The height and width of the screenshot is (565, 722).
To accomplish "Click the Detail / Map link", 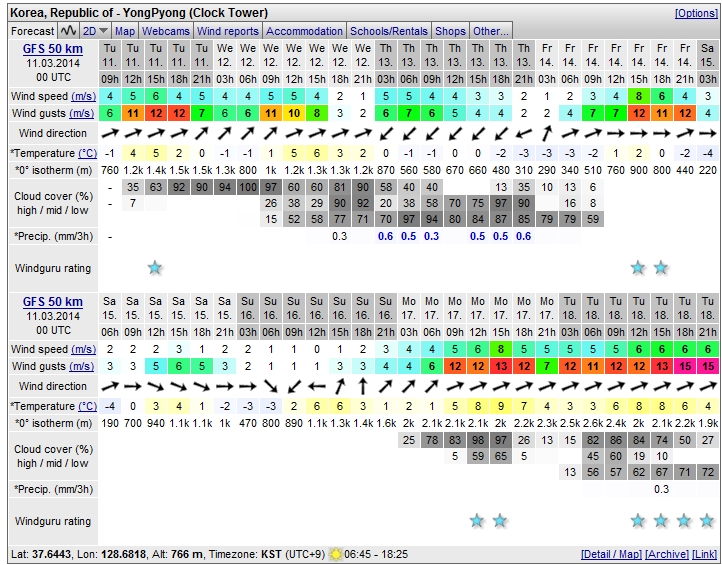I will 611,554.
